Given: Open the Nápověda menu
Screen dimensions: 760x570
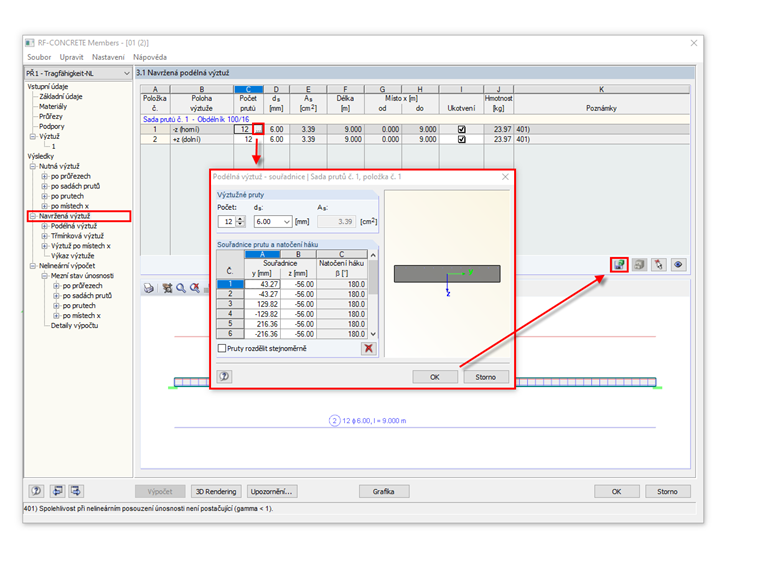Looking at the screenshot, I should tap(150, 57).
